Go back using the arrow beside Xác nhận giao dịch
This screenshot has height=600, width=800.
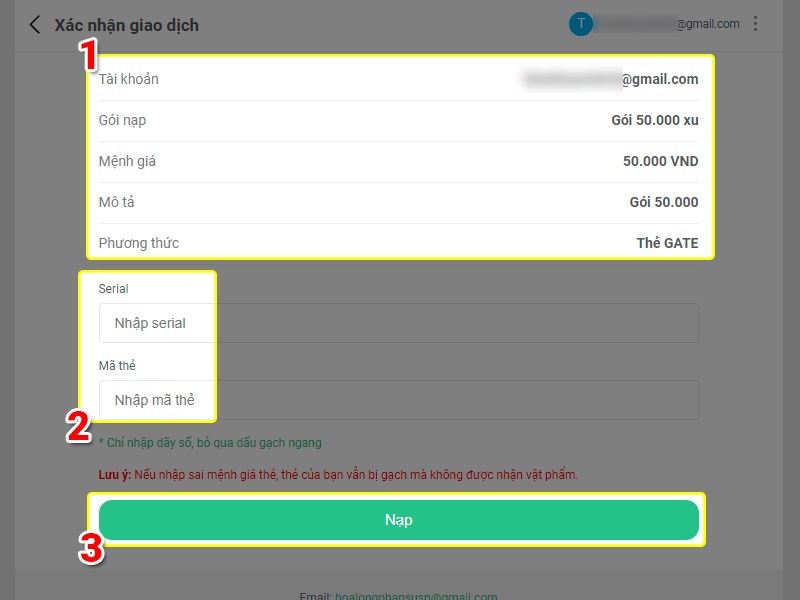tap(34, 24)
